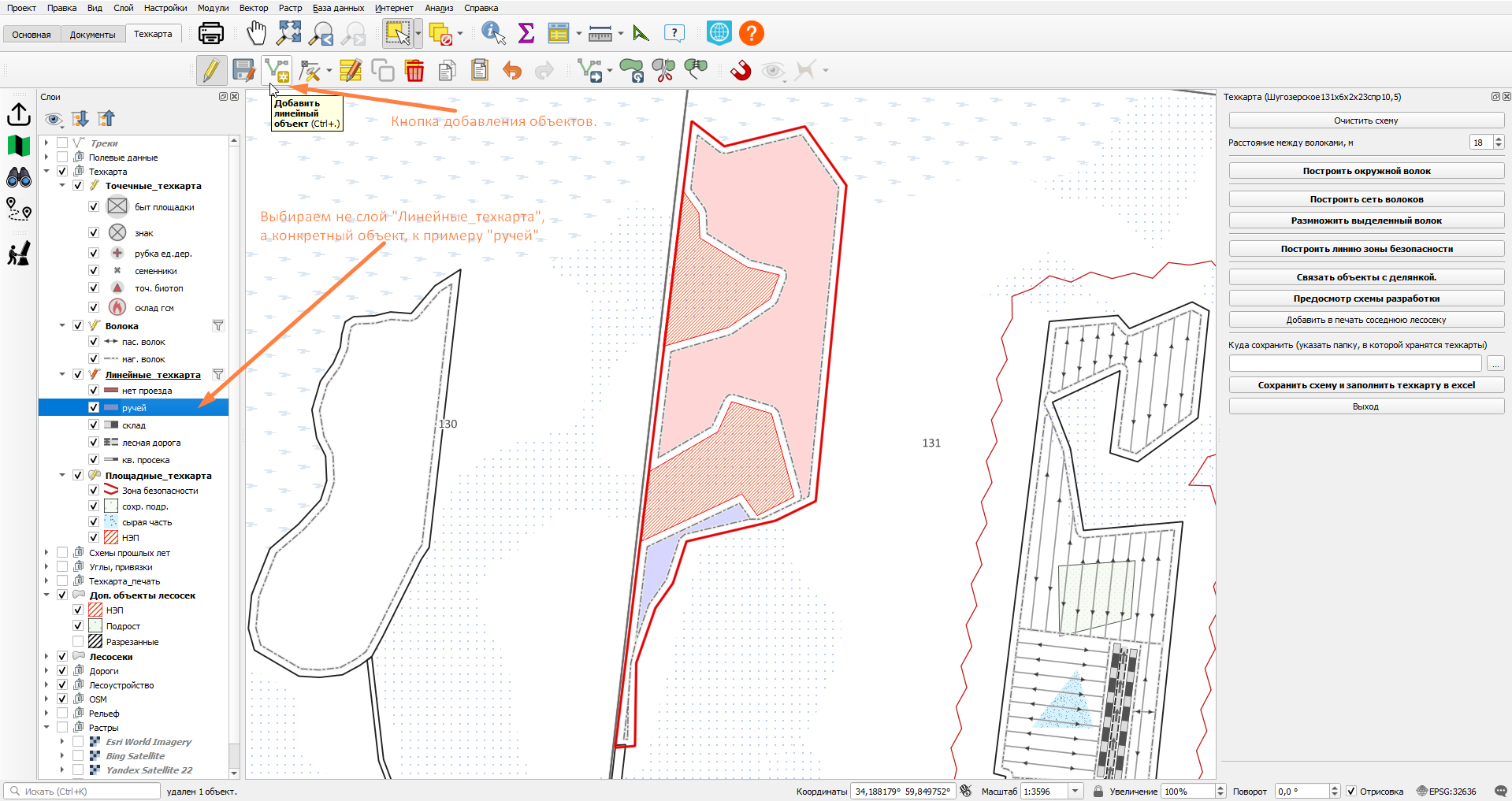Expand the Лесосеки layer group

click(46, 656)
